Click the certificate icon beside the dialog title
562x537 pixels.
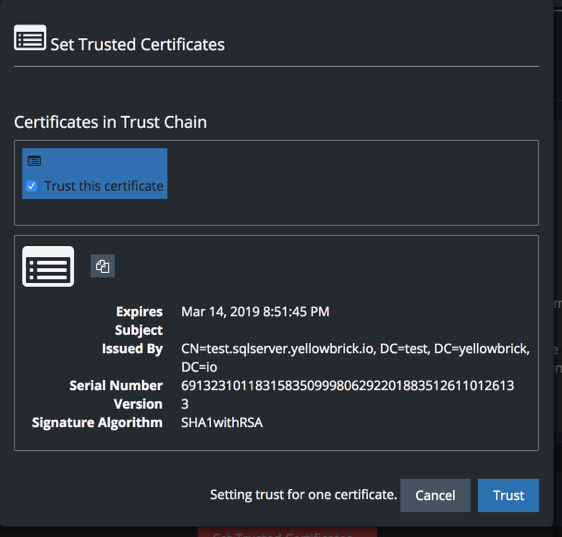[x=30, y=38]
